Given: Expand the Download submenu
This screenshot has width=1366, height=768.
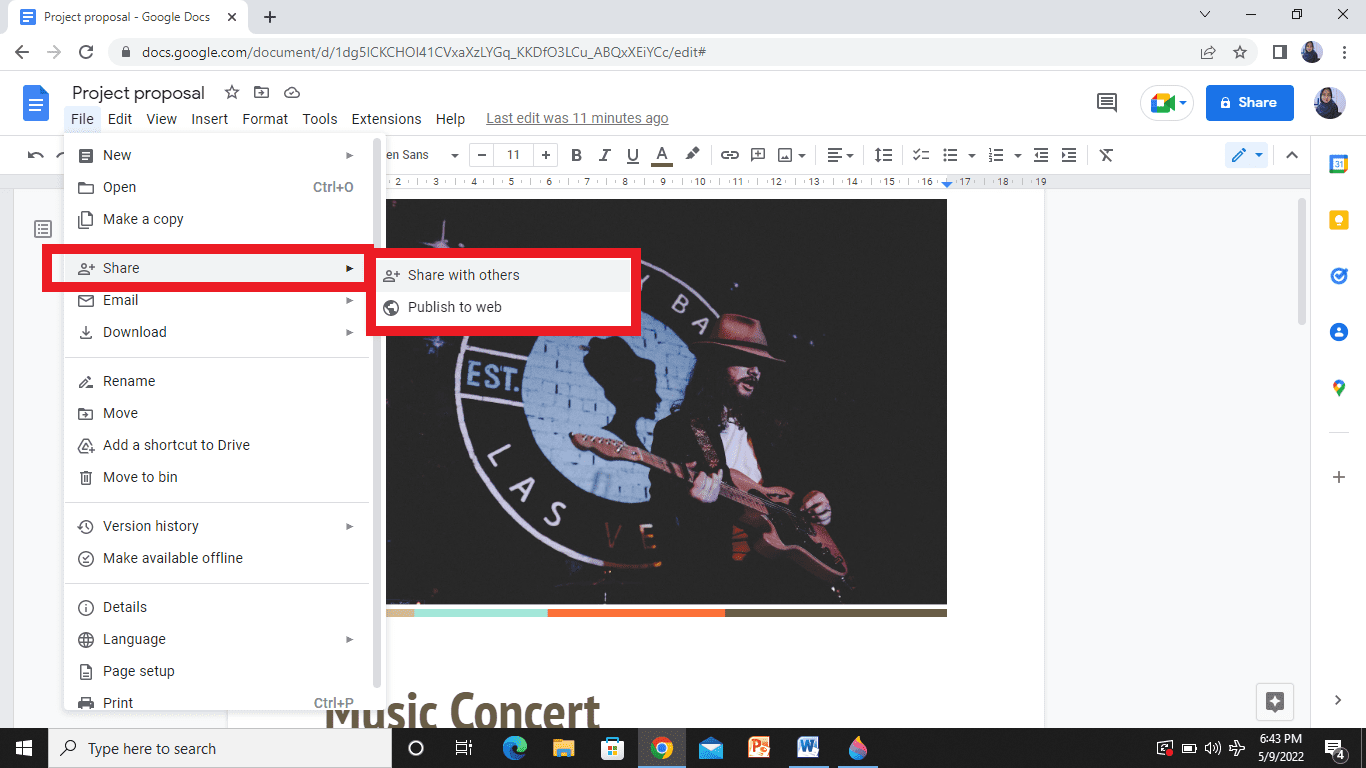Looking at the screenshot, I should pos(135,331).
